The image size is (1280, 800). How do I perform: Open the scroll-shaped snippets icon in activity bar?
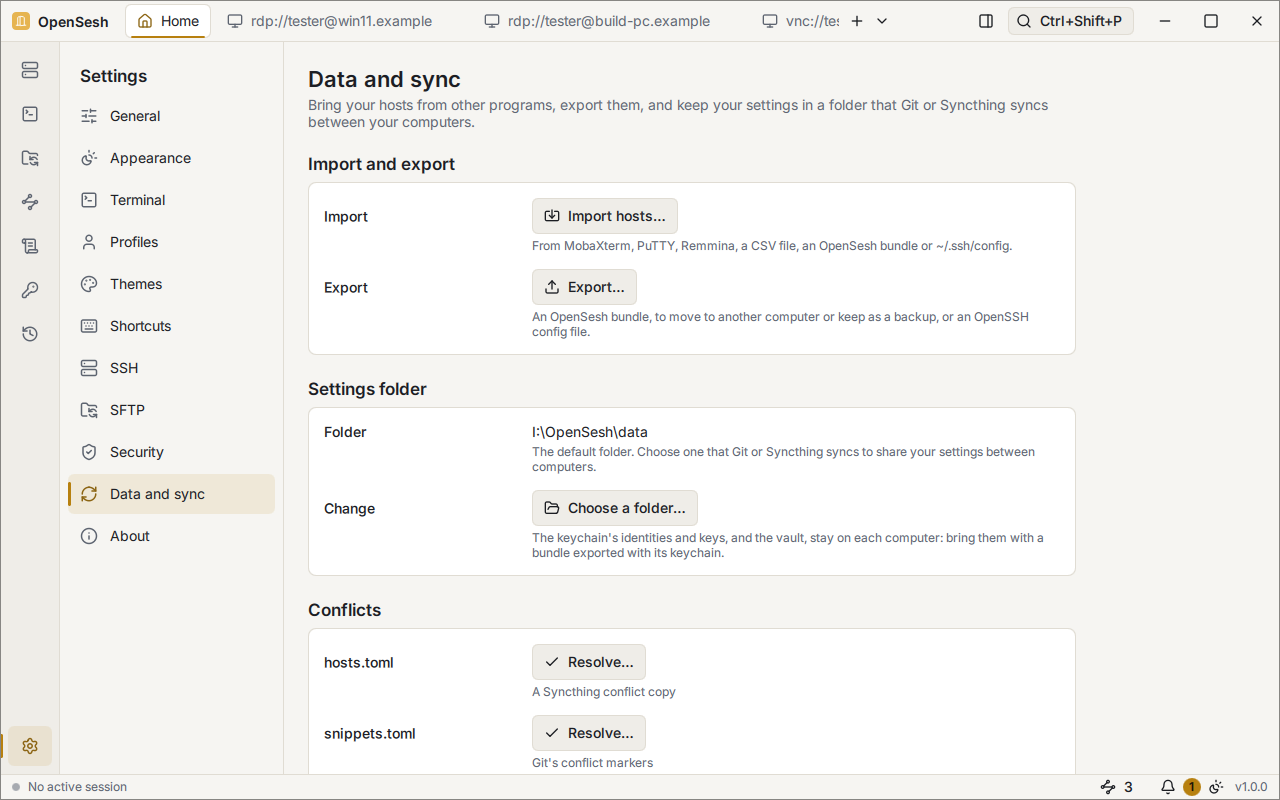point(30,246)
